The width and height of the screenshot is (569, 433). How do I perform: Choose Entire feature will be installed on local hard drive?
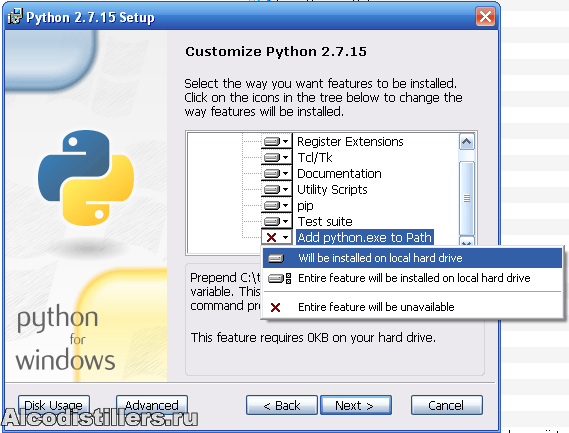412,278
